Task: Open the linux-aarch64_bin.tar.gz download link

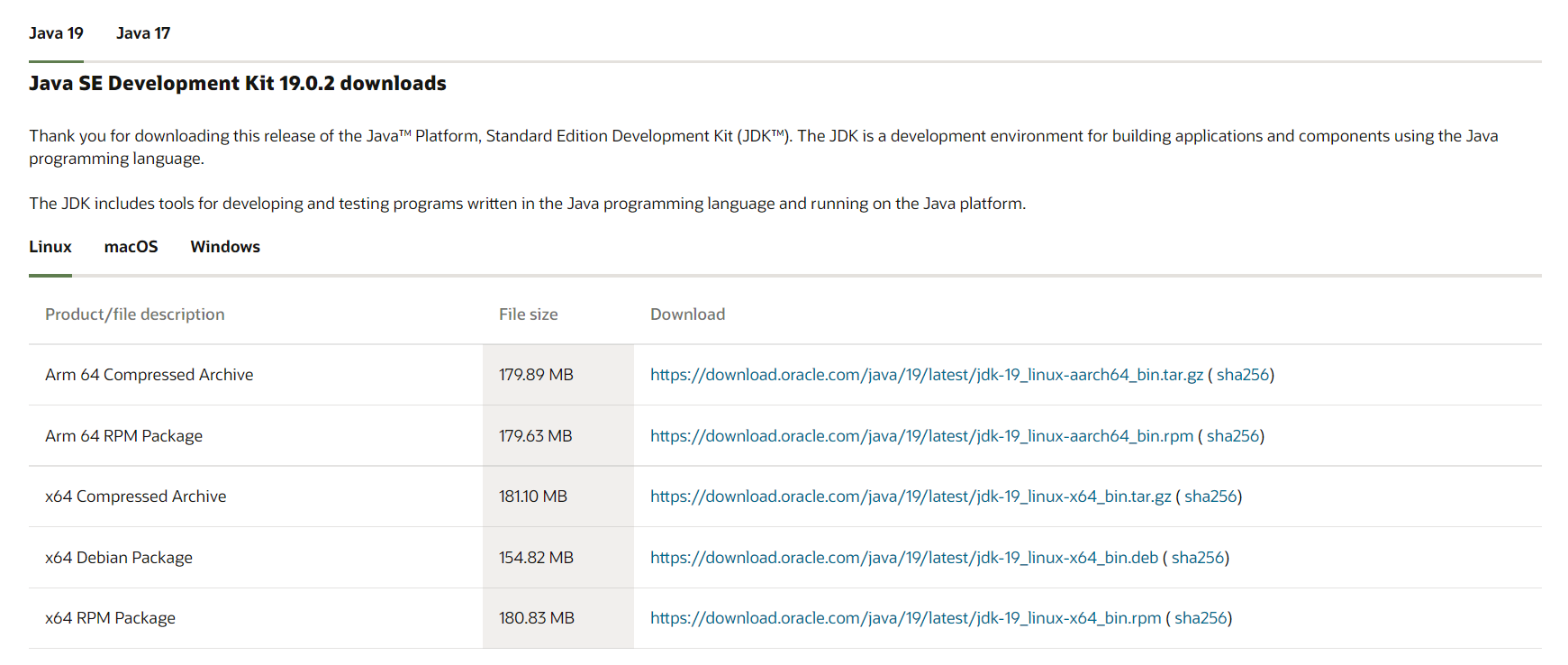Action: 927,375
